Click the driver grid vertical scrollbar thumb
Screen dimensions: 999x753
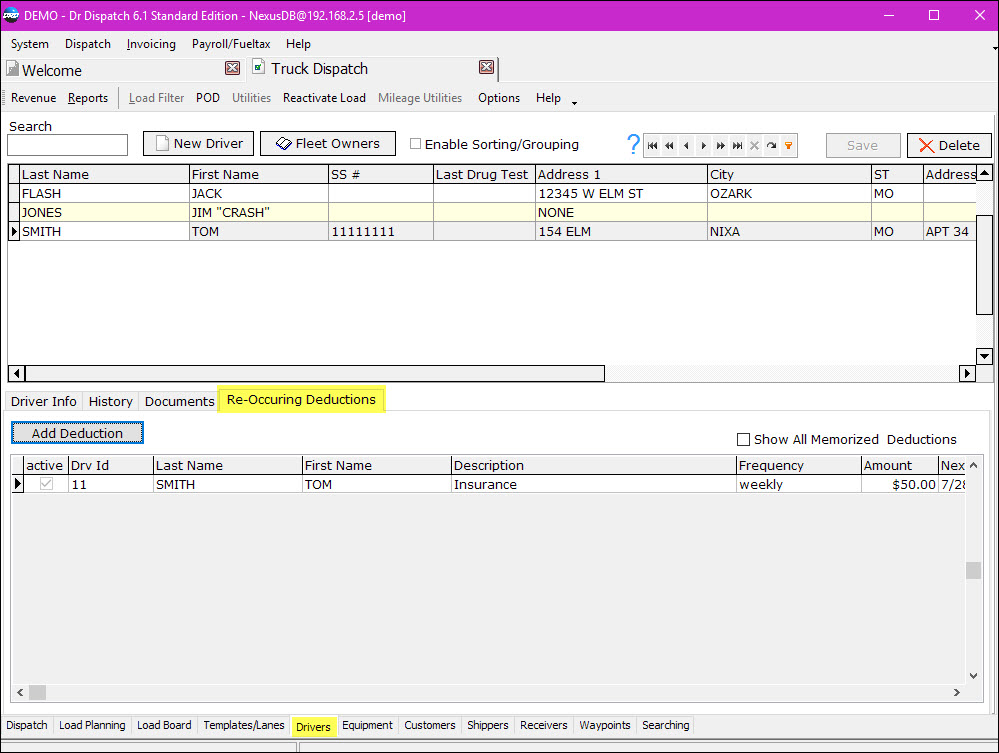coord(984,264)
